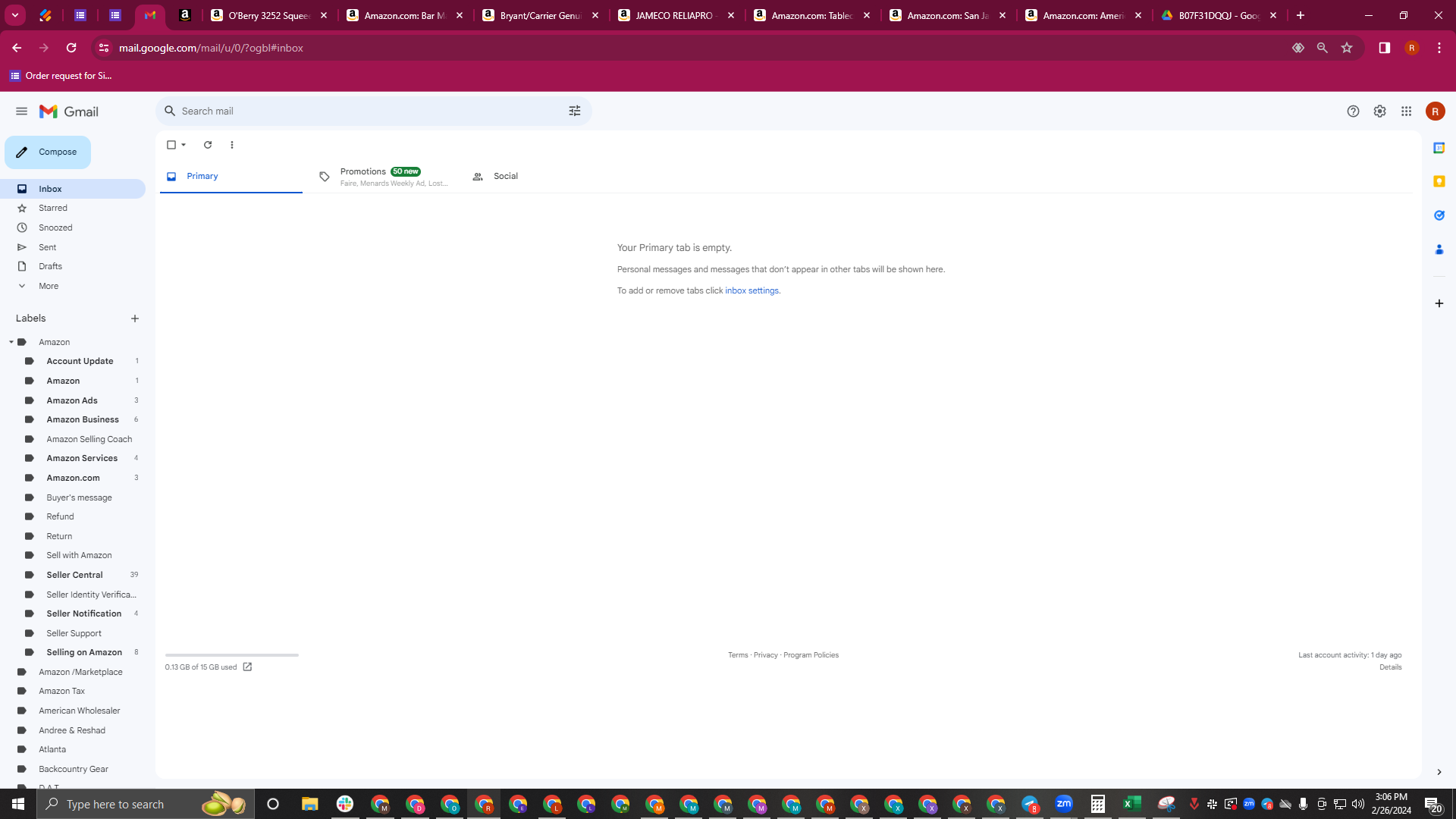Screen dimensions: 1456x819
Task: Open the Program Policies link
Action: [x=811, y=655]
